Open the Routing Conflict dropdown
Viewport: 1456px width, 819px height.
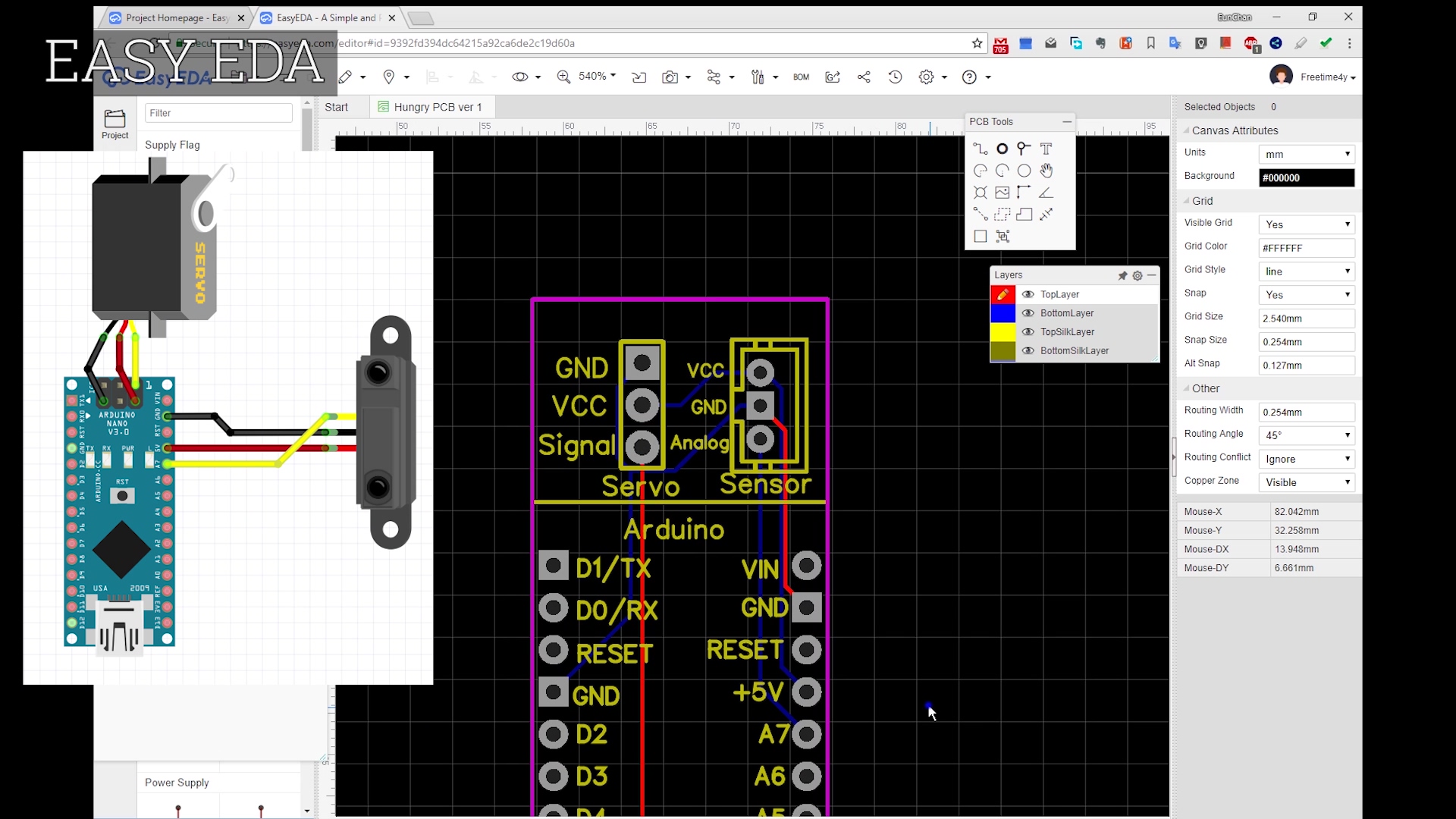click(x=1307, y=459)
